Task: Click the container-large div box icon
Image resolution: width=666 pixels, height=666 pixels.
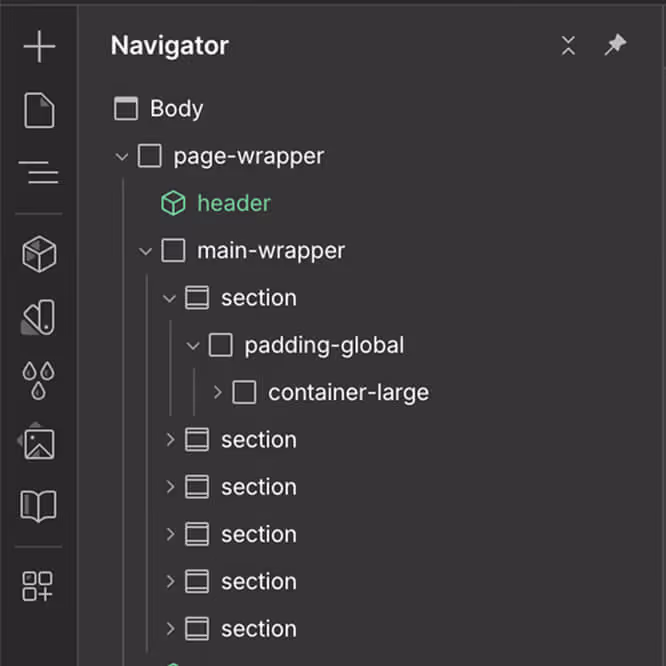Action: [x=244, y=392]
